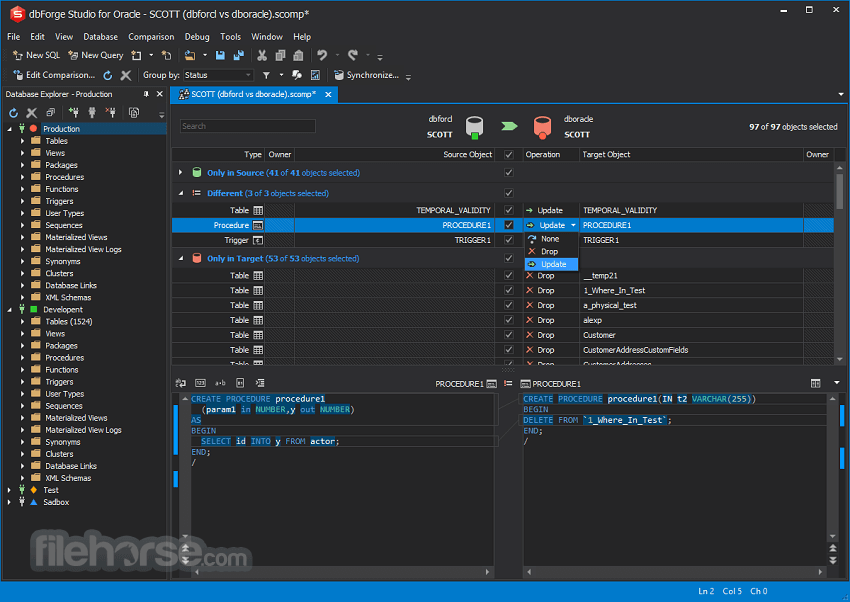
Task: Click the indent icon in diff pane toolbar
Action: click(x=260, y=383)
